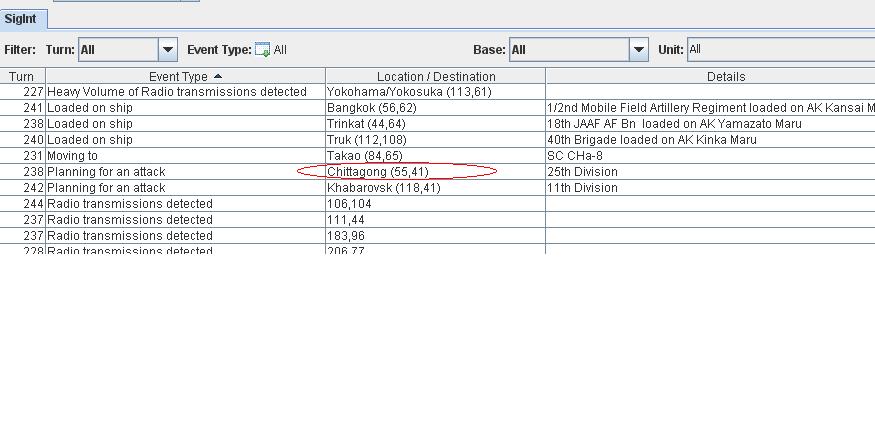Sort by the Turn column header
This screenshot has height=438, width=875.
click(22, 76)
